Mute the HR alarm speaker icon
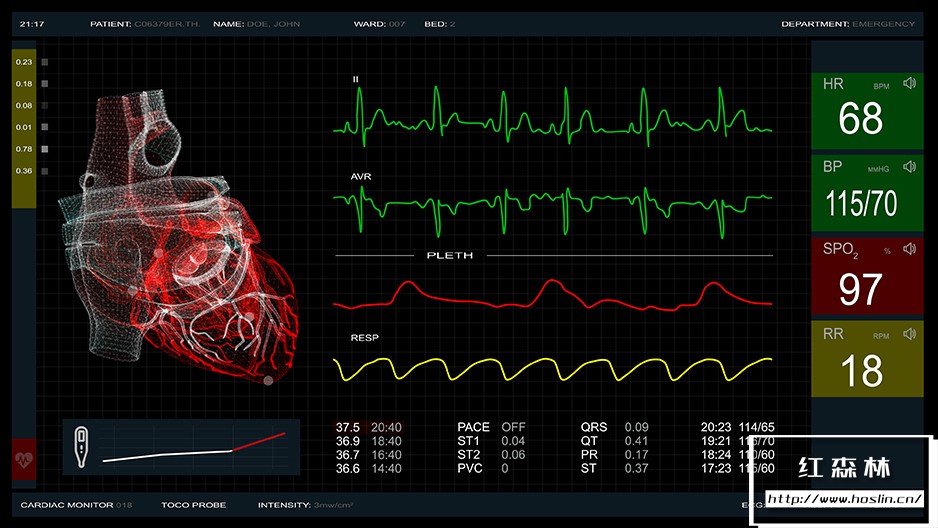 pyautogui.click(x=909, y=83)
